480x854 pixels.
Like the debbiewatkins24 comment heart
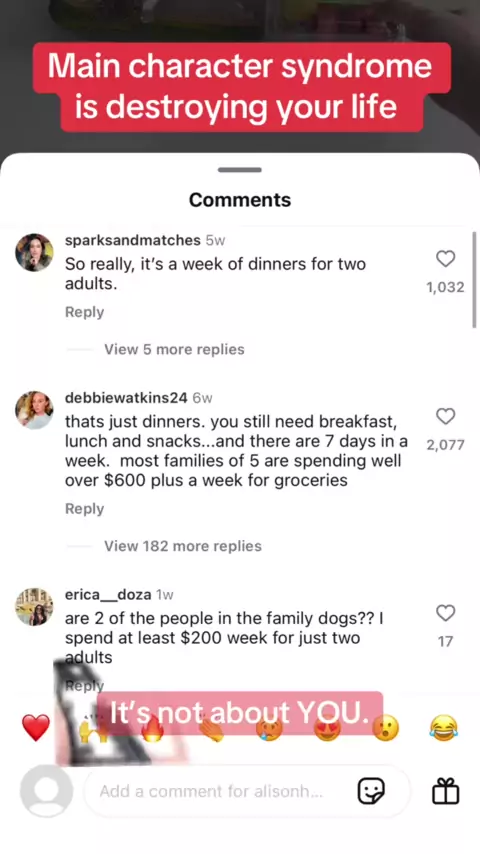[446, 417]
